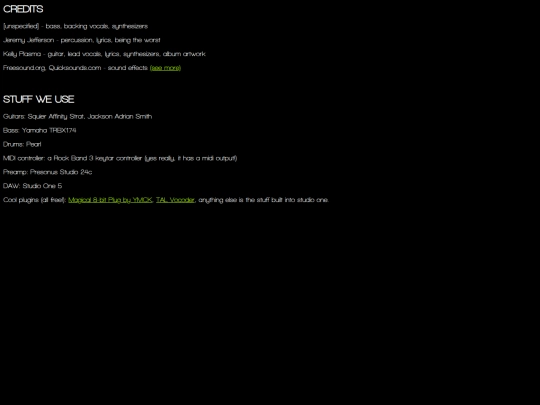540x405 pixels.
Task: Click the STUFF WE USE heading
Action: pyautogui.click(x=39, y=99)
